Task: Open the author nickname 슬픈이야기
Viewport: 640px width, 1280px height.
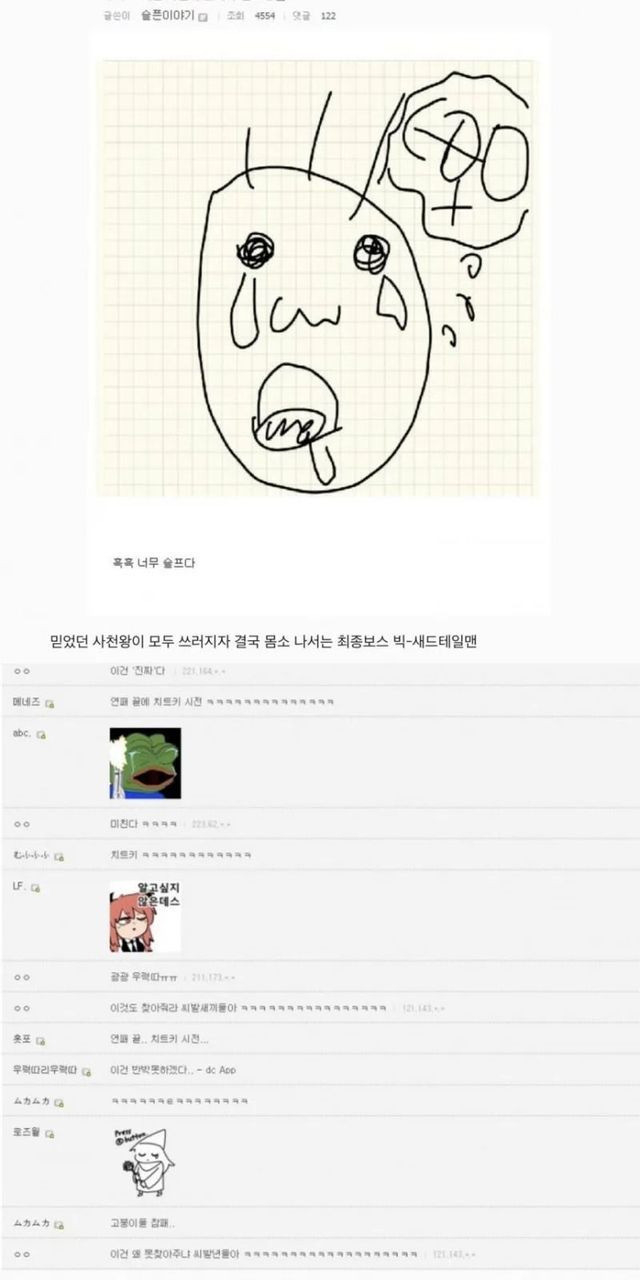Action: [x=166, y=17]
